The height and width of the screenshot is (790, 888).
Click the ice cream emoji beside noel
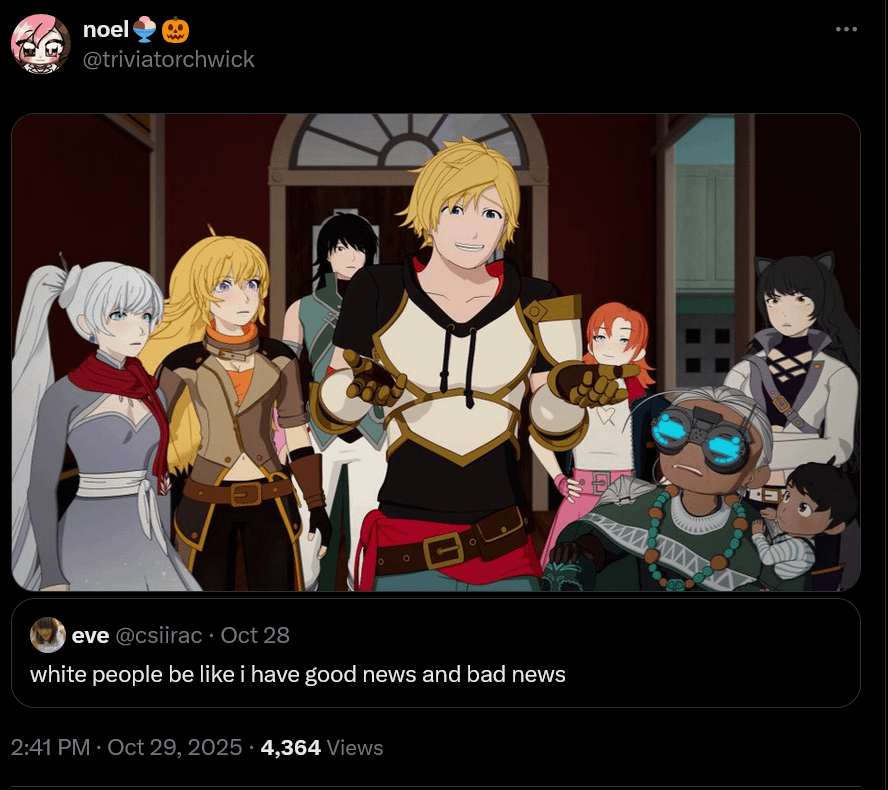pos(145,30)
